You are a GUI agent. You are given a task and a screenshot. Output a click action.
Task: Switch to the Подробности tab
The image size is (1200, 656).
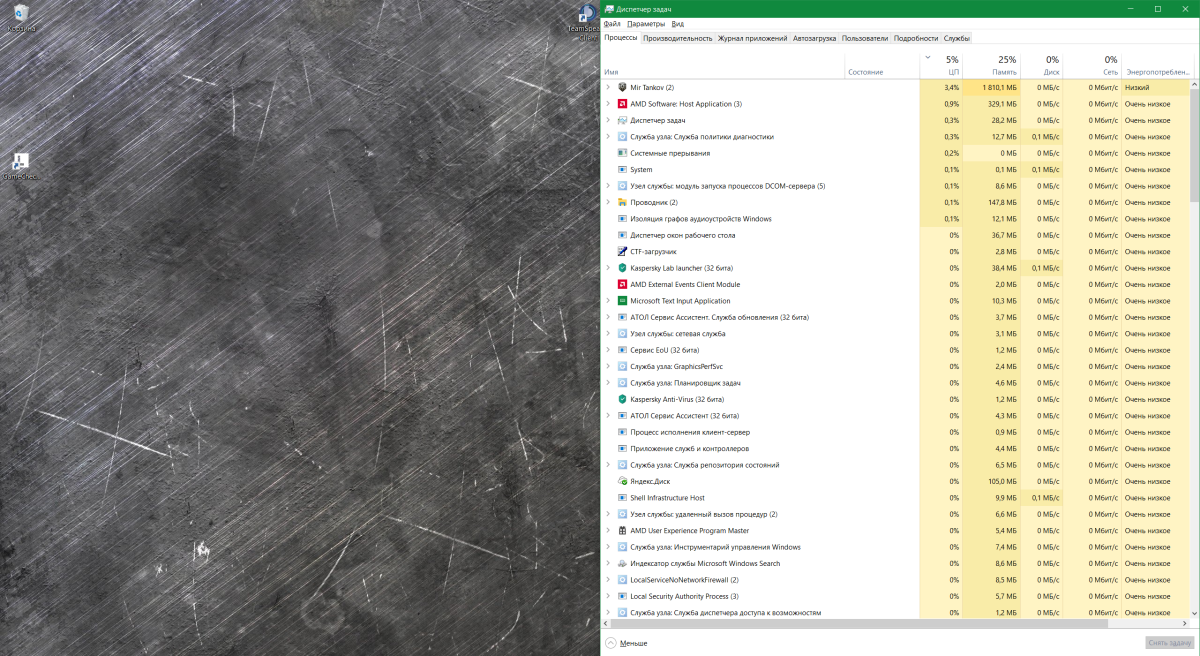916,38
